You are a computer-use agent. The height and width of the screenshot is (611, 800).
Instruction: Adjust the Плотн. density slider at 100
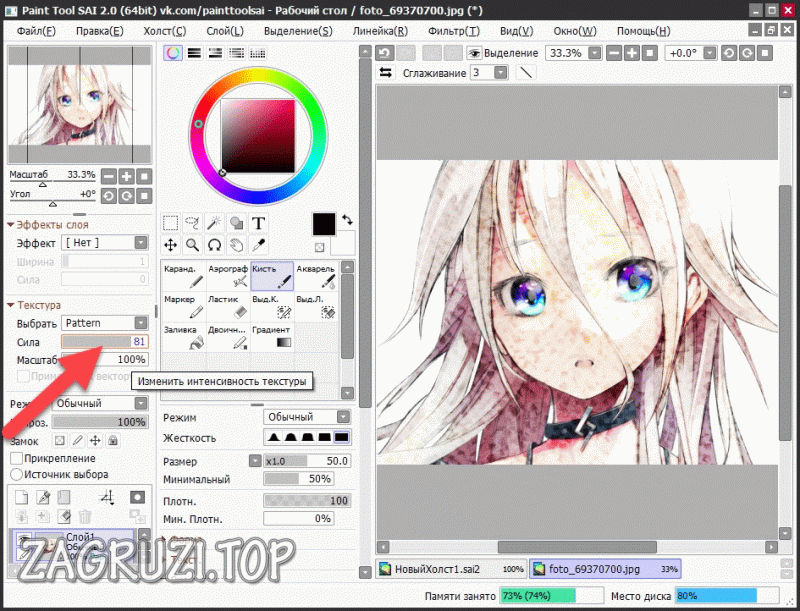click(307, 501)
